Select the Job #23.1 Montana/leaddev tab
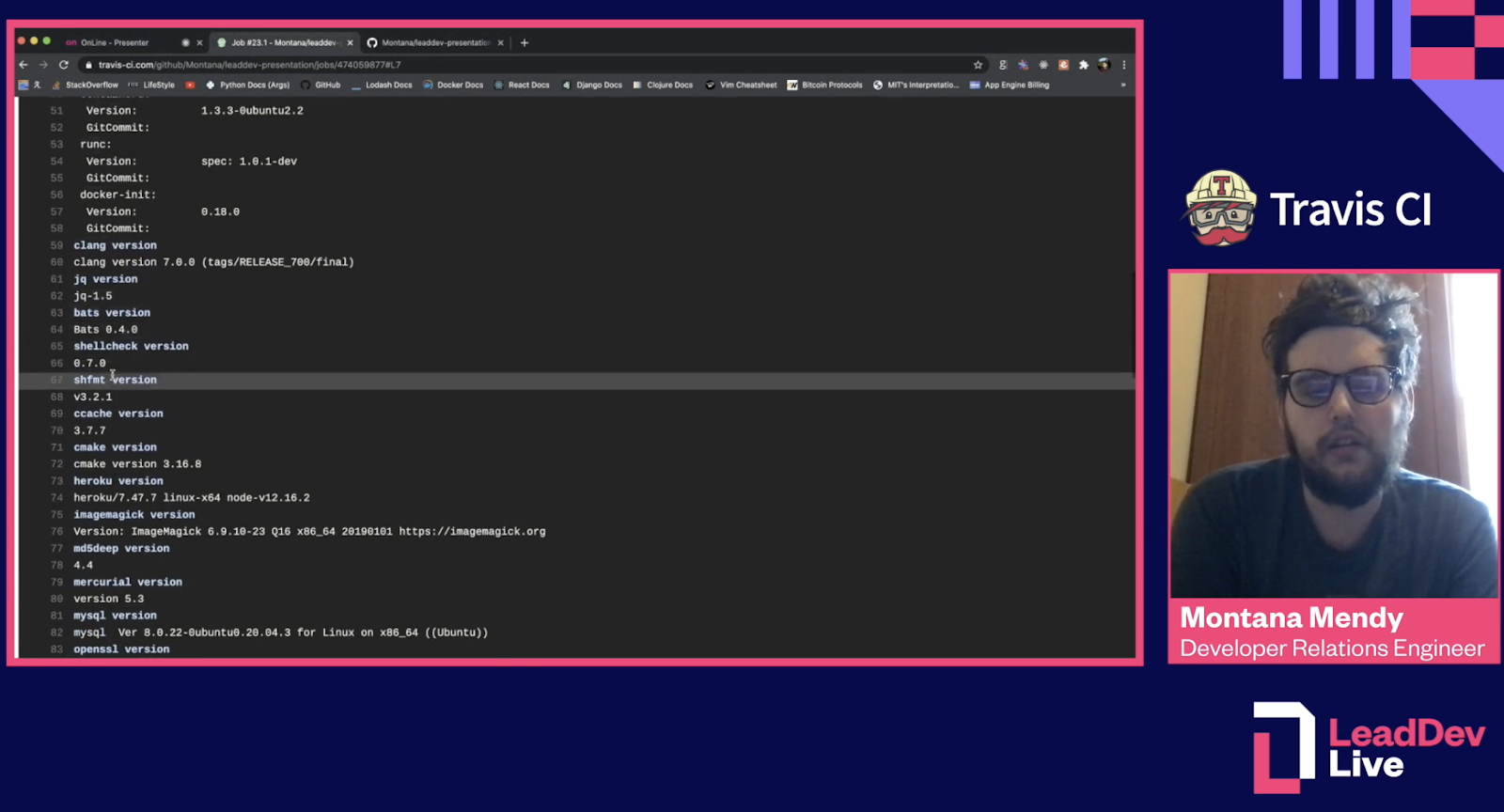The width and height of the screenshot is (1504, 812). pyautogui.click(x=284, y=42)
